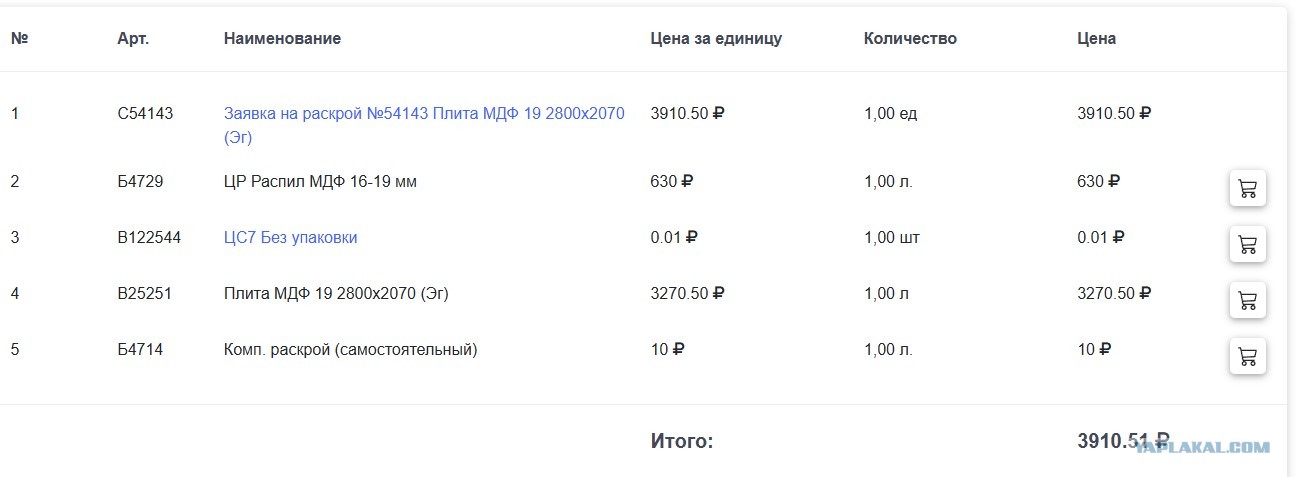Select article code В122544

tap(149, 237)
